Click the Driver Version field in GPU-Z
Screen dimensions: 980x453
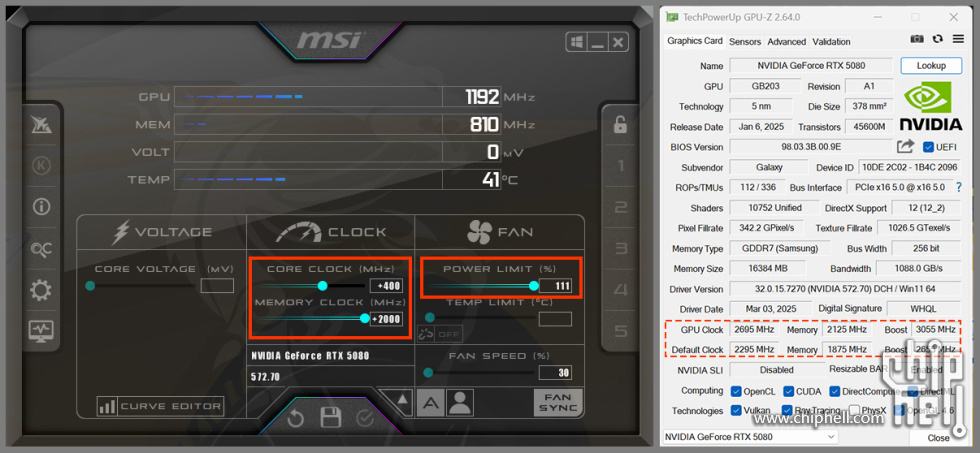[845, 289]
